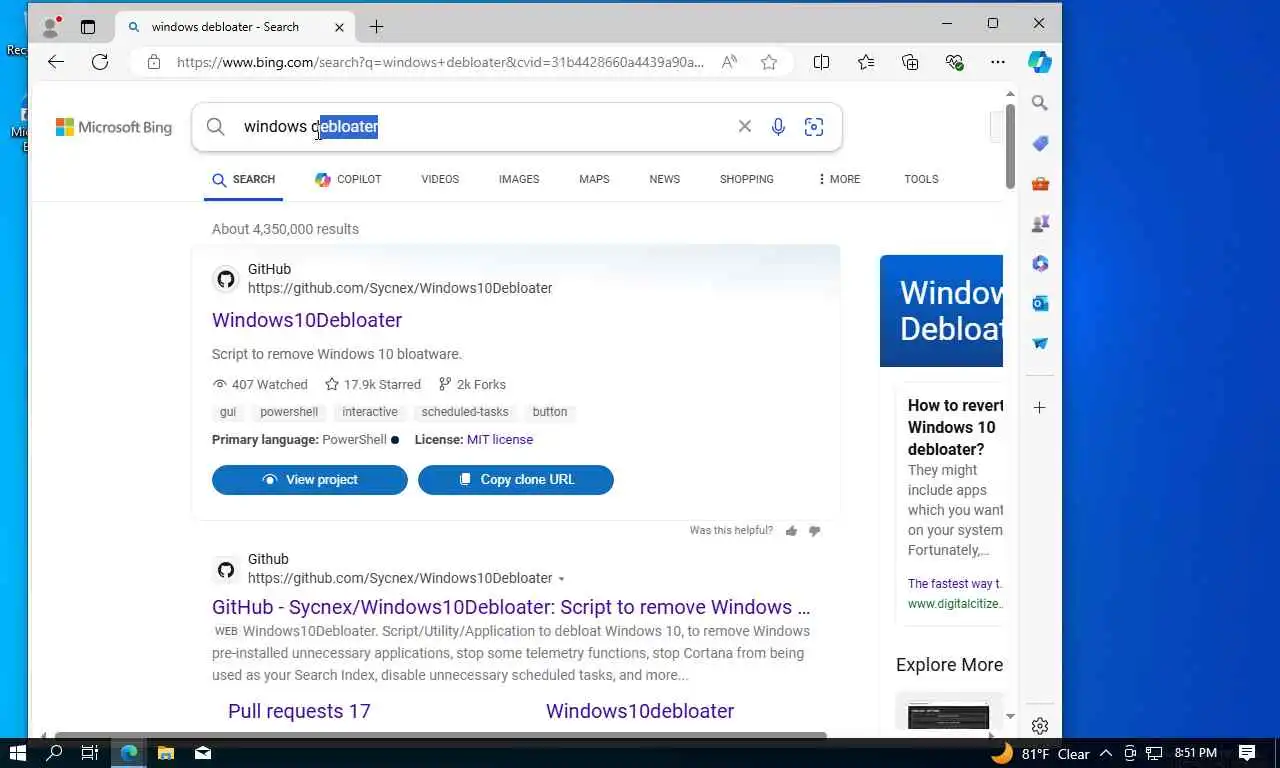Open the sidebar settings gear icon
The height and width of the screenshot is (768, 1280).
1040,726
